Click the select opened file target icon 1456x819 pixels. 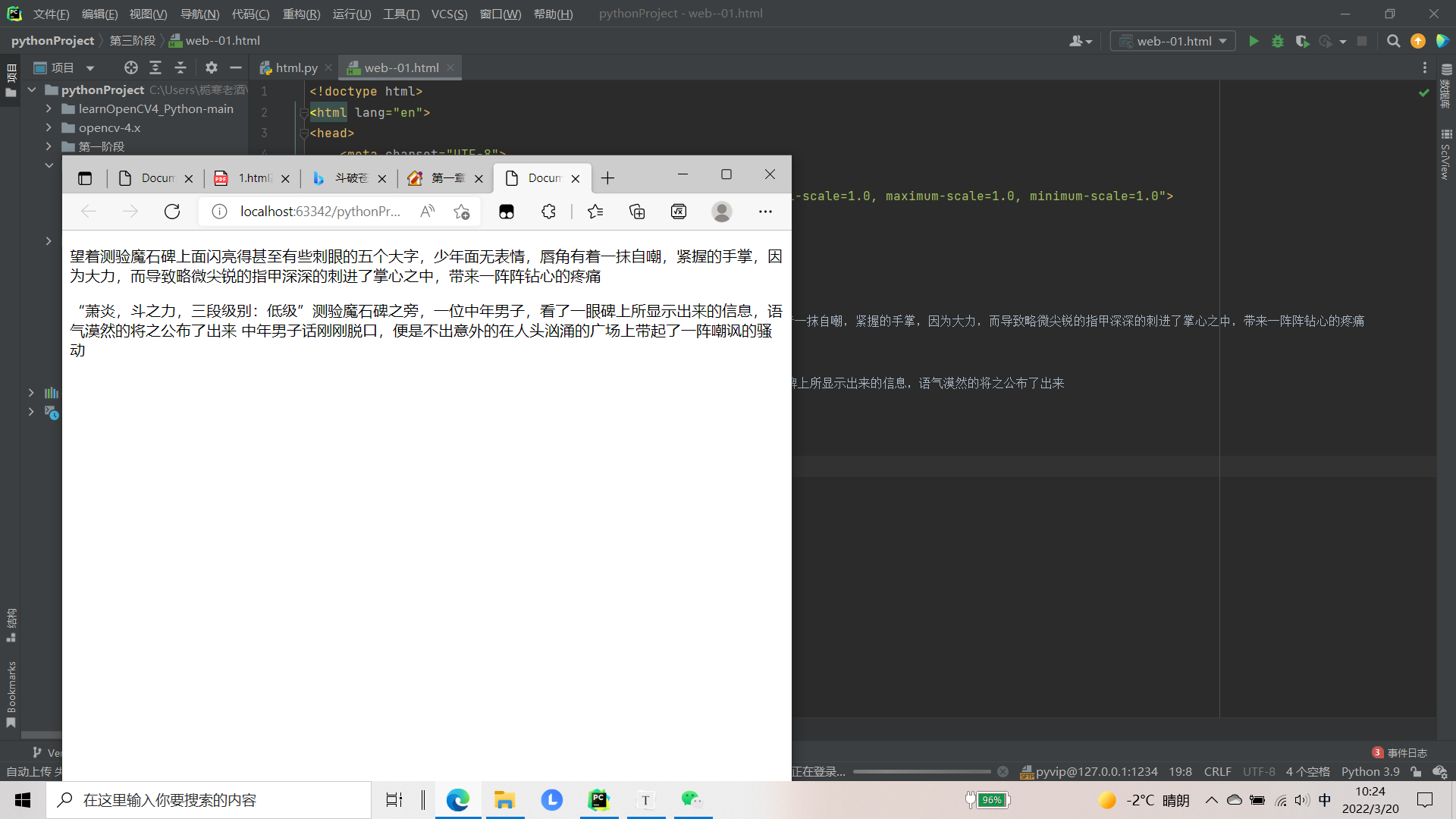(x=131, y=67)
